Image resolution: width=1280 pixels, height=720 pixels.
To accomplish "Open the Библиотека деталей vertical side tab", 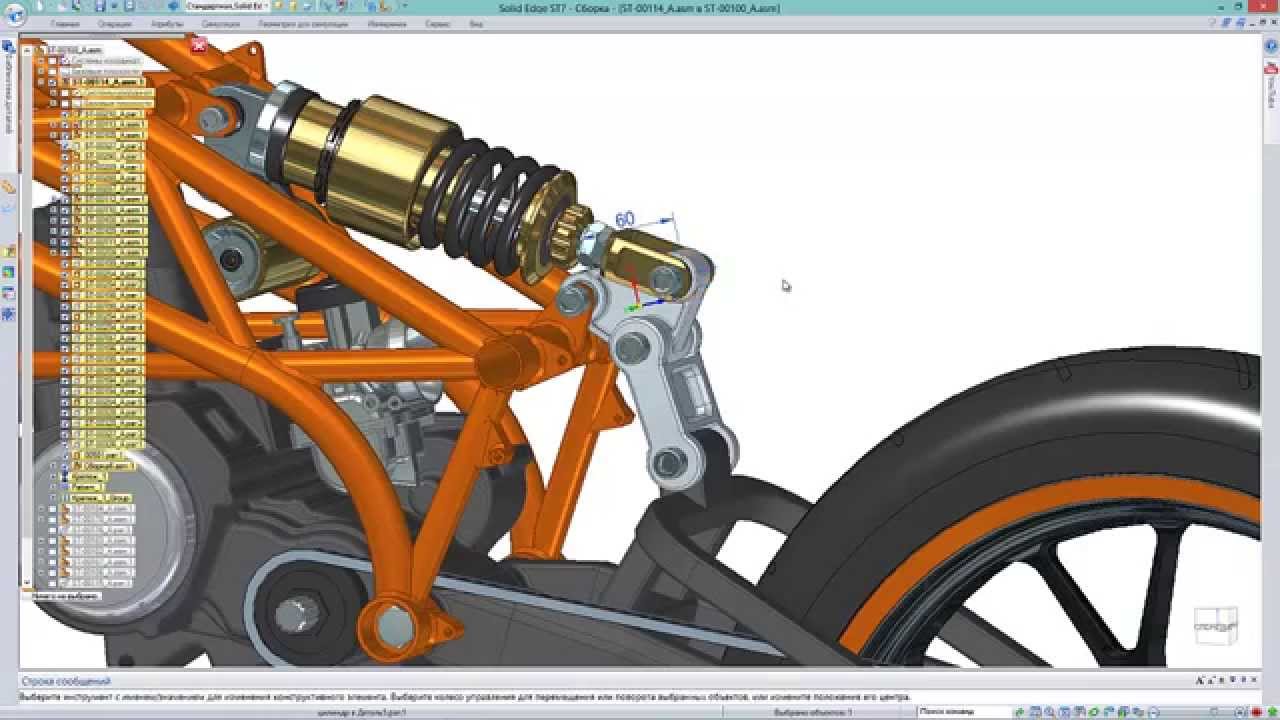I will pos(8,93).
